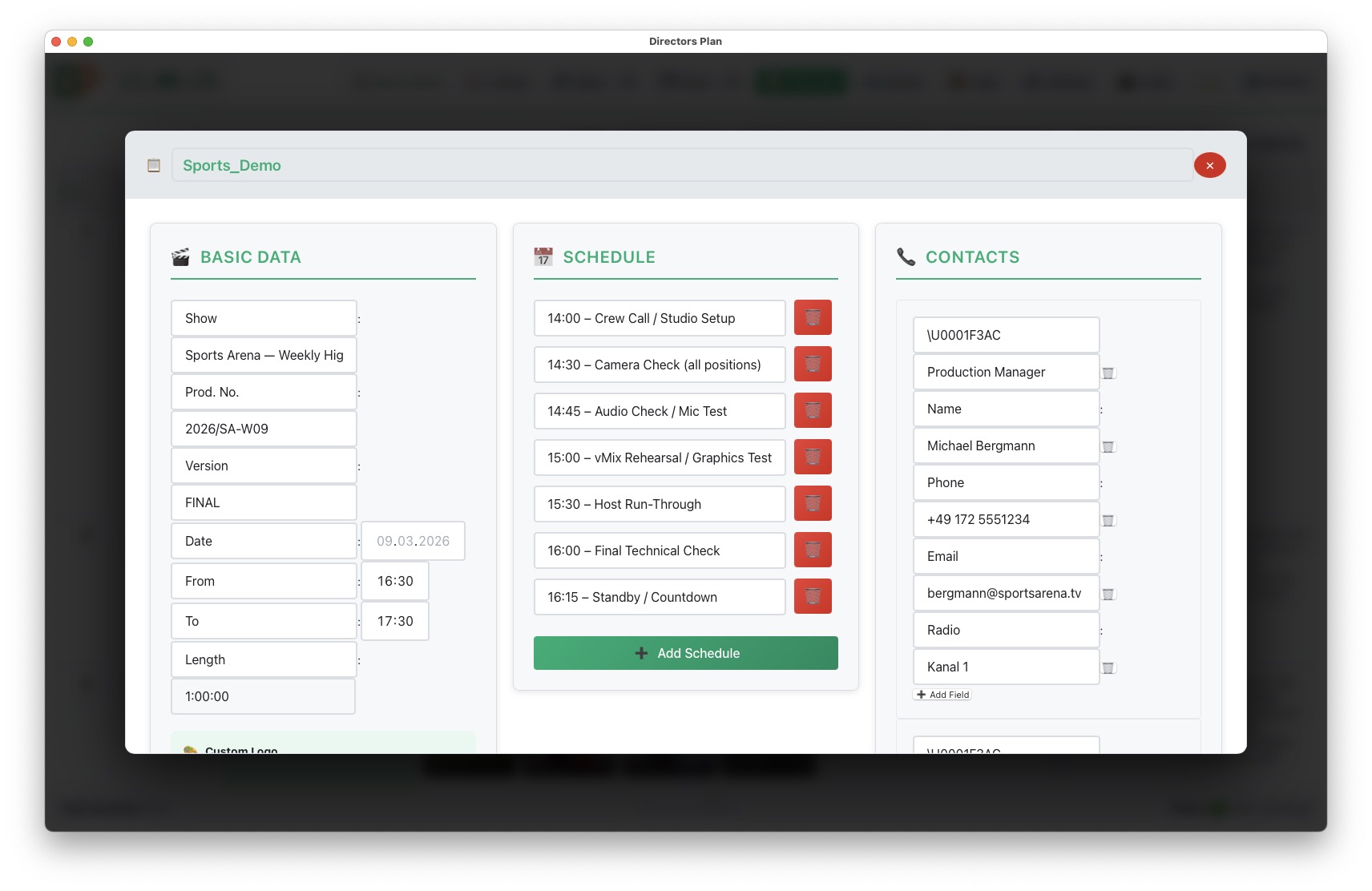The height and width of the screenshot is (891, 1372).
Task: Click the Add Schedule button
Action: [685, 653]
